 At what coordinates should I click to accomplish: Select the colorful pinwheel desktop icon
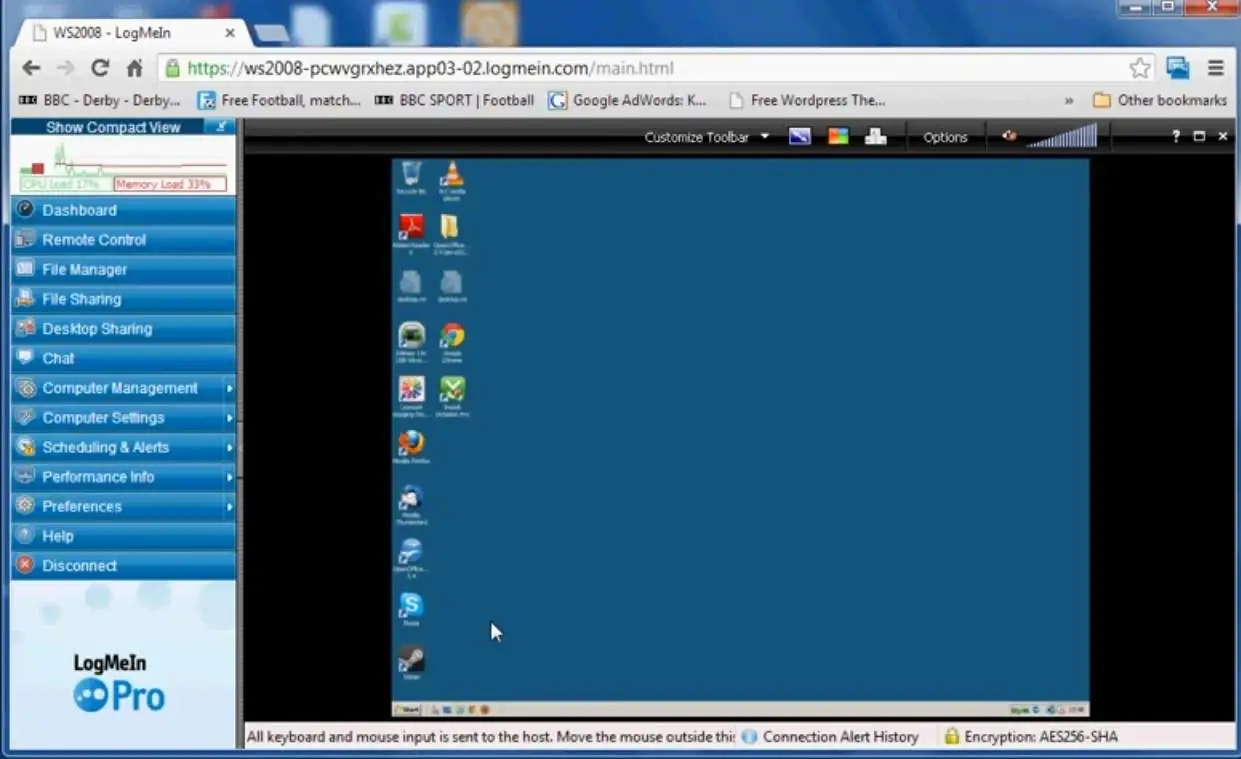tap(411, 394)
